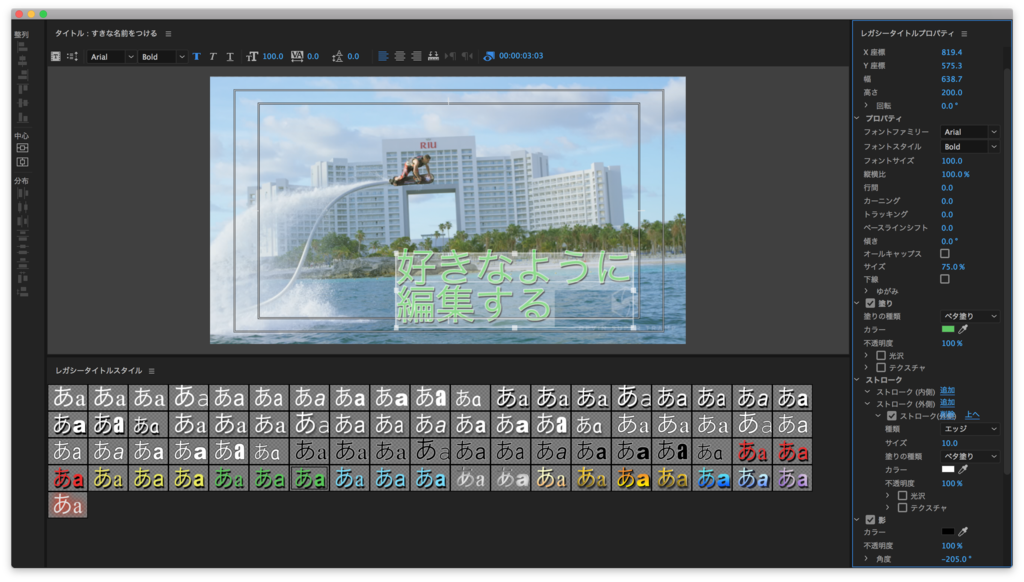Open 塗りの種類 dropdown under 塗り

(970, 316)
